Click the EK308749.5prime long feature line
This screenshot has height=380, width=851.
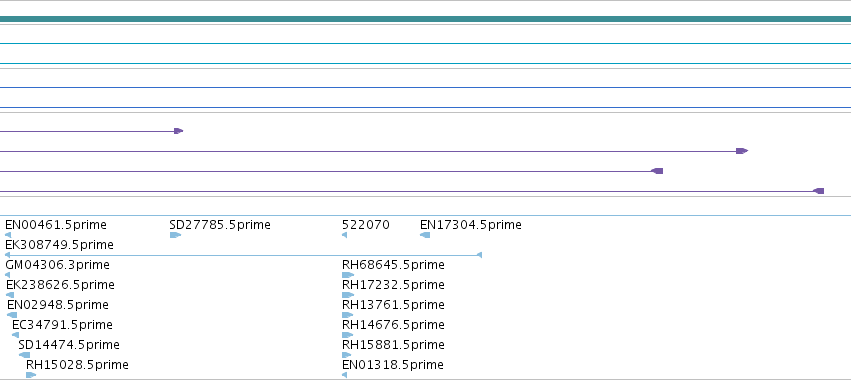243,255
